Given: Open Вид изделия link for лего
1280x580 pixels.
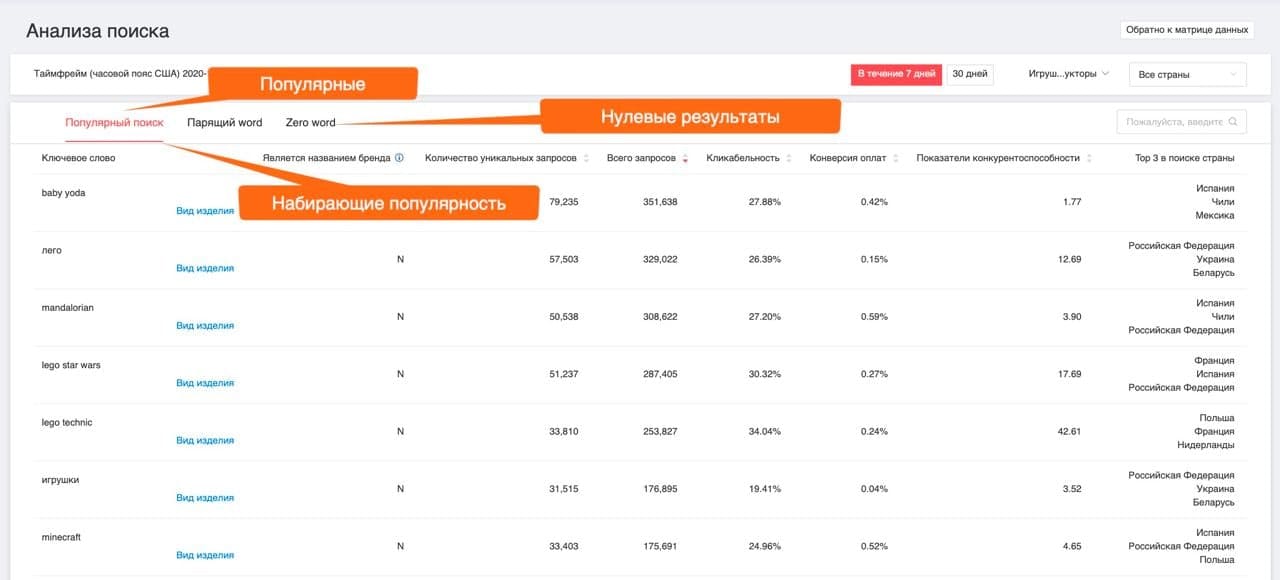Looking at the screenshot, I should coord(205,268).
